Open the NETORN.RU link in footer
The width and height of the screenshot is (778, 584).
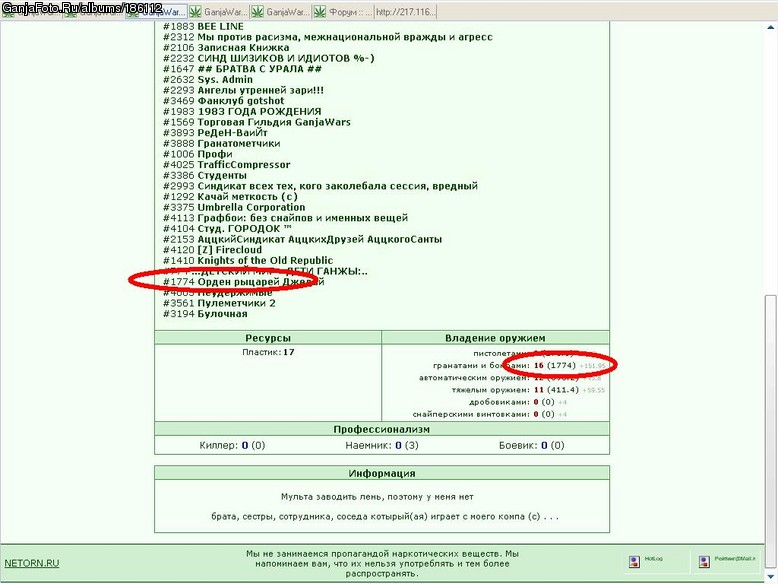(x=32, y=563)
